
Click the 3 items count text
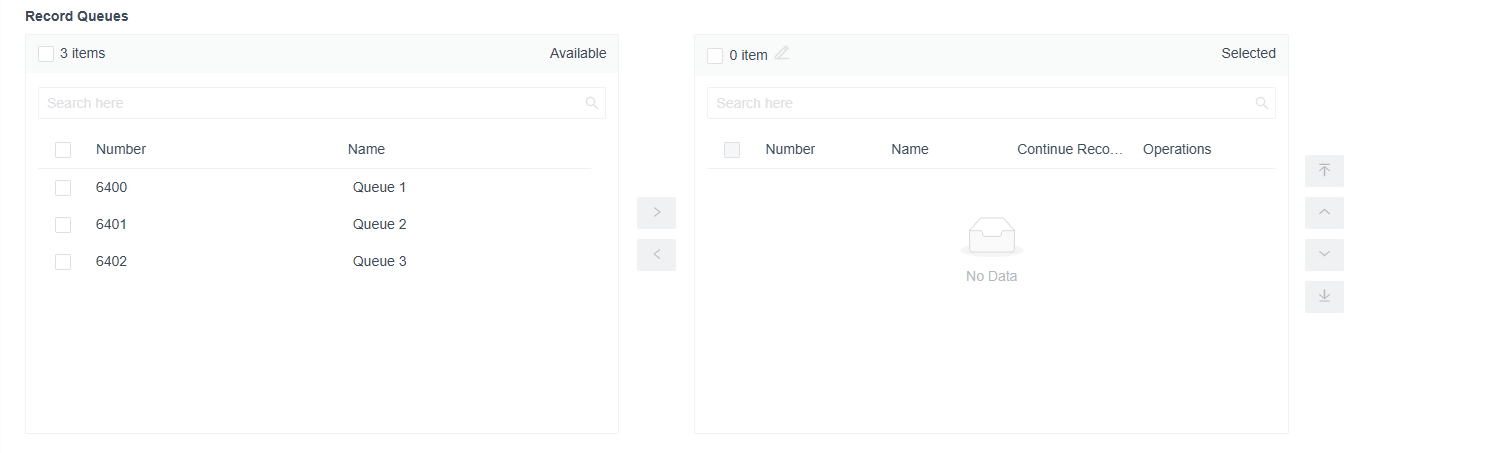coord(82,53)
